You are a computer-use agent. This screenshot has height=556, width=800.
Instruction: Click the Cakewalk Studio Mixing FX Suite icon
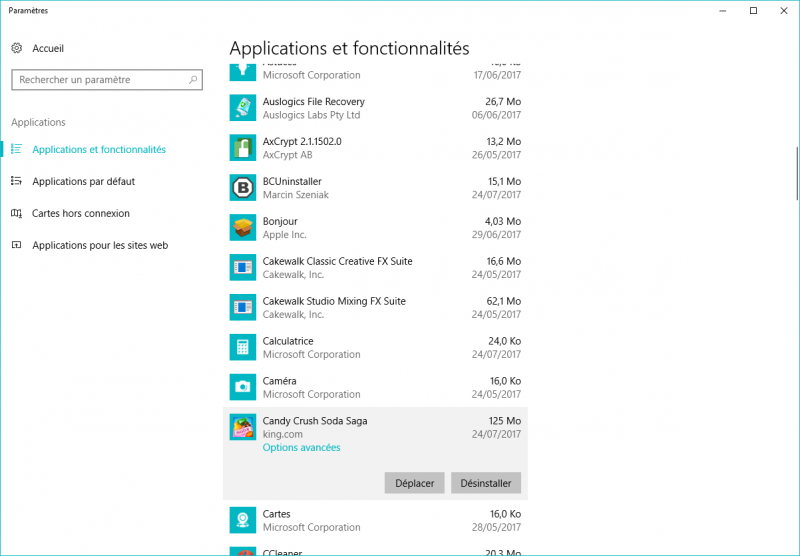pos(243,307)
